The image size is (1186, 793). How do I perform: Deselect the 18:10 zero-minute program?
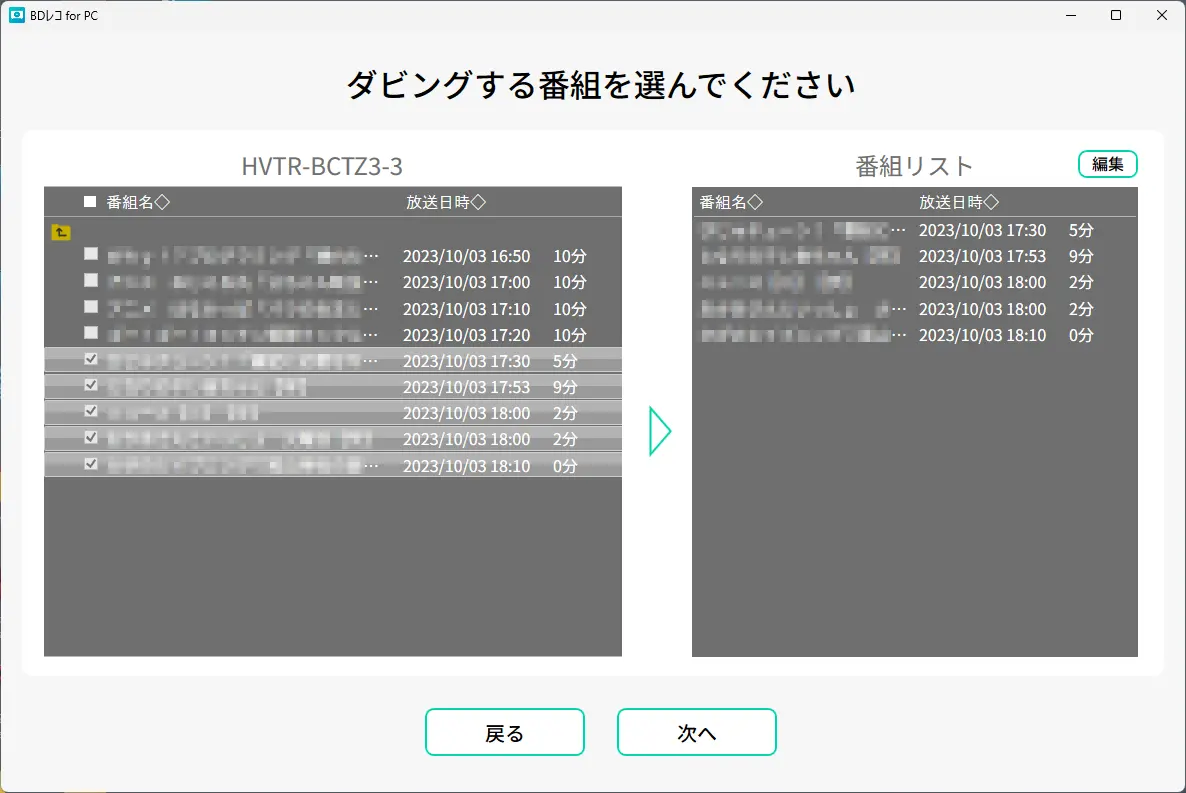tap(91, 464)
